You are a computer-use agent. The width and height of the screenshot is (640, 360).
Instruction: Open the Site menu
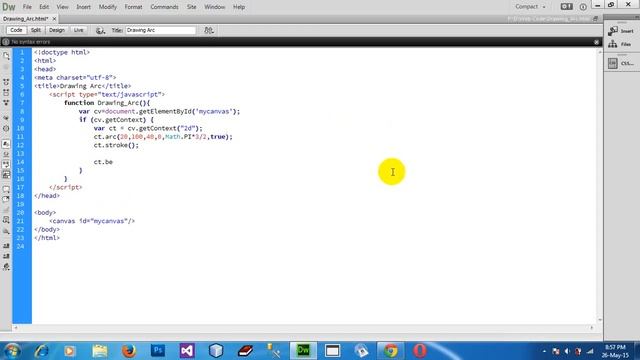[x=191, y=7]
